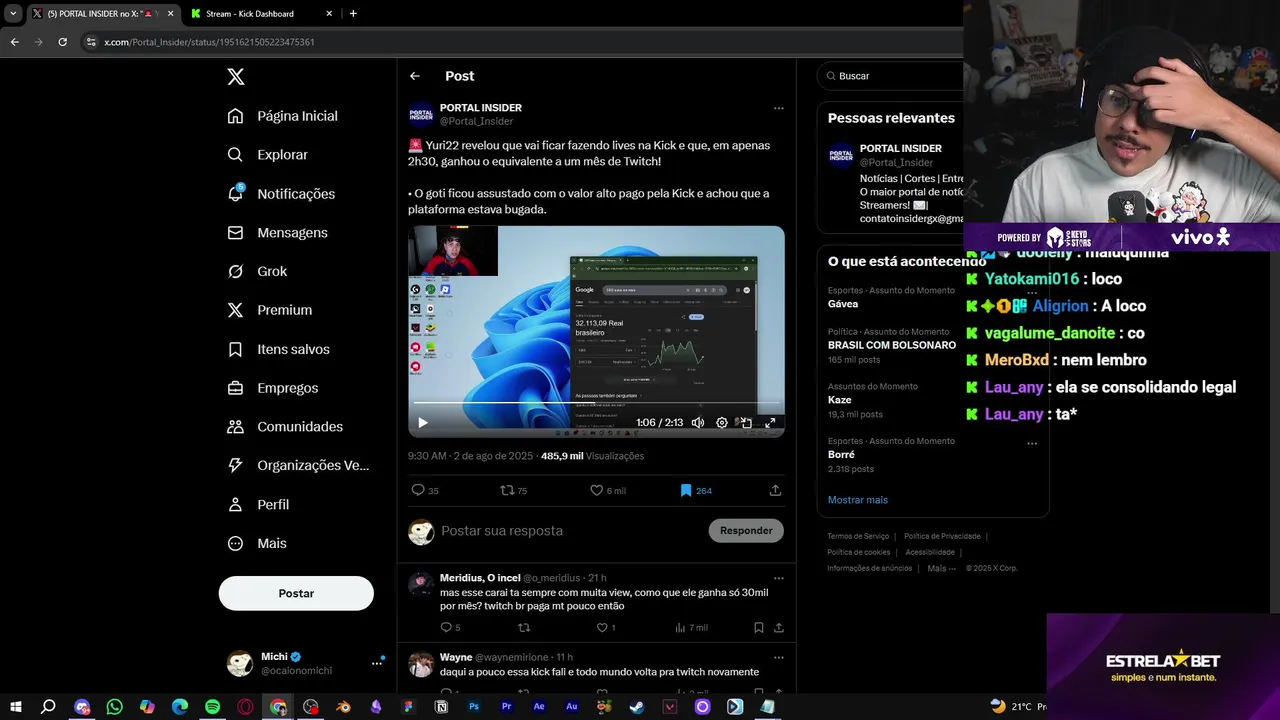The image size is (1280, 720).
Task: Open Termos de Serviço link
Action: [x=858, y=536]
